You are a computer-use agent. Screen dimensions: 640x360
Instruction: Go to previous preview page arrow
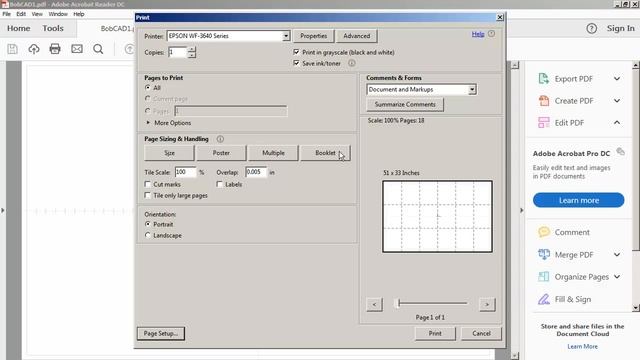(x=374, y=304)
